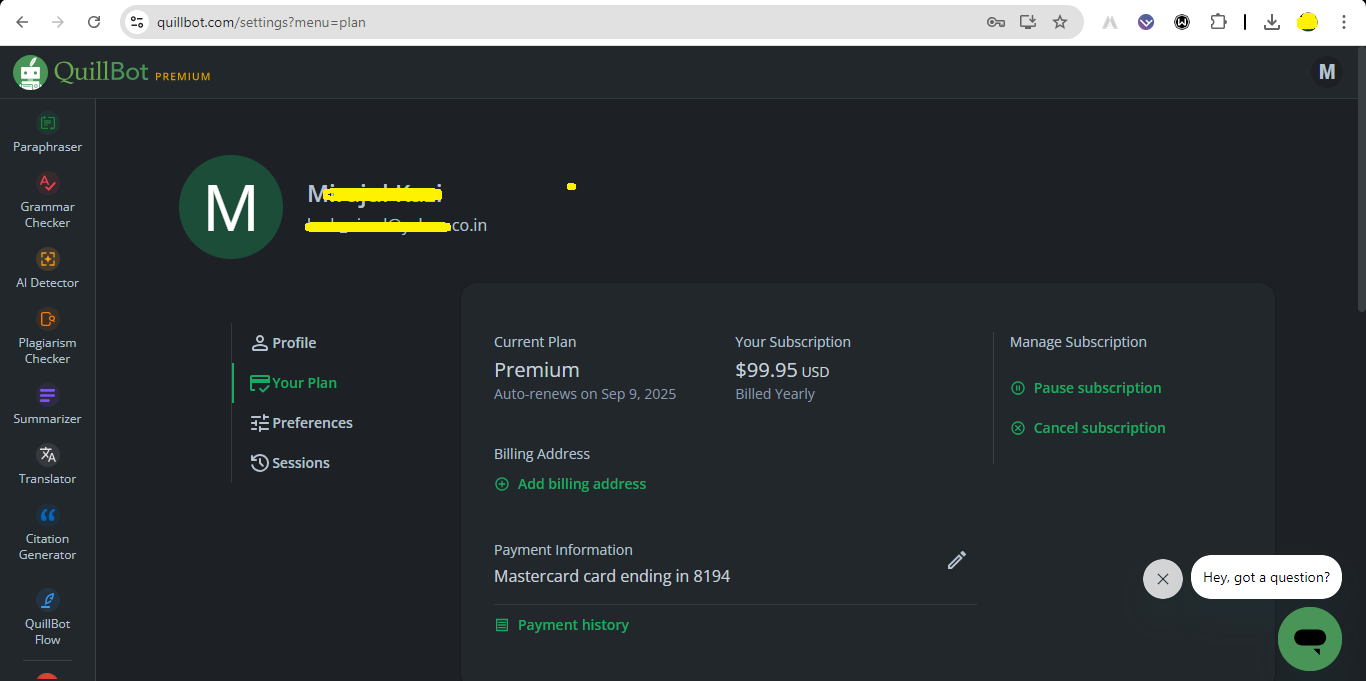
Task: Open the Preferences settings section
Action: (302, 423)
